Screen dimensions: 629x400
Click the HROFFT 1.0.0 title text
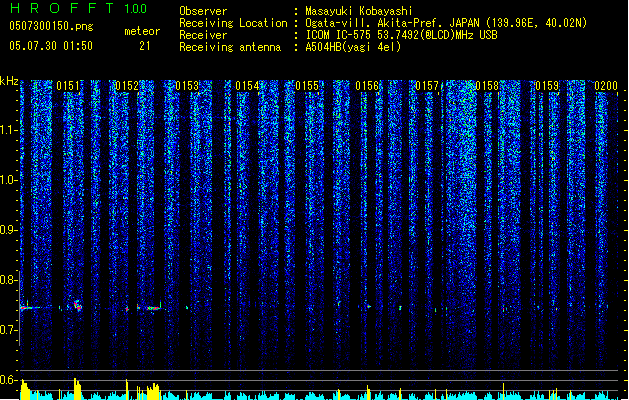79,8
